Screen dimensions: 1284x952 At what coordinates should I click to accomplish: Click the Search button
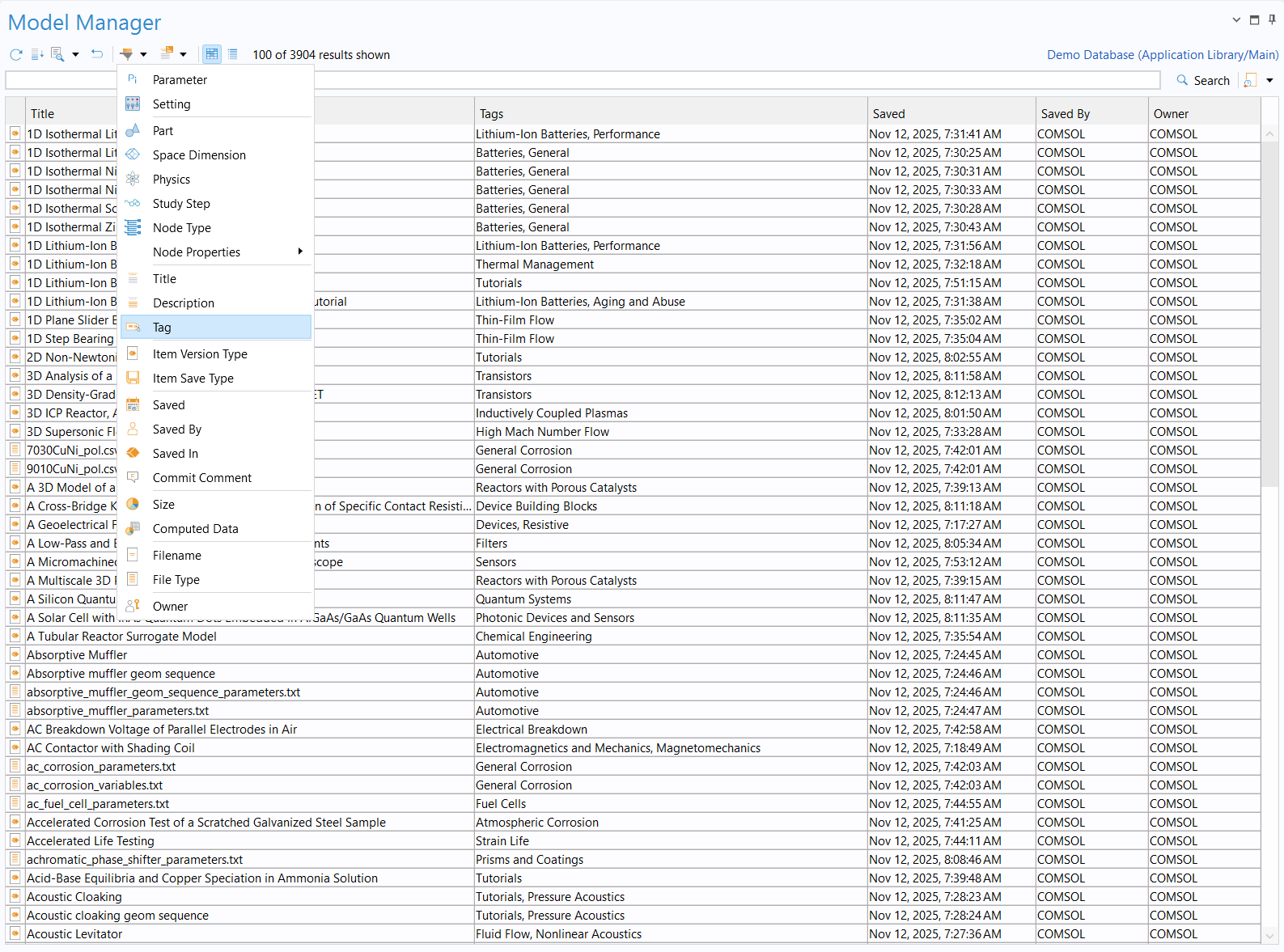coord(1203,81)
